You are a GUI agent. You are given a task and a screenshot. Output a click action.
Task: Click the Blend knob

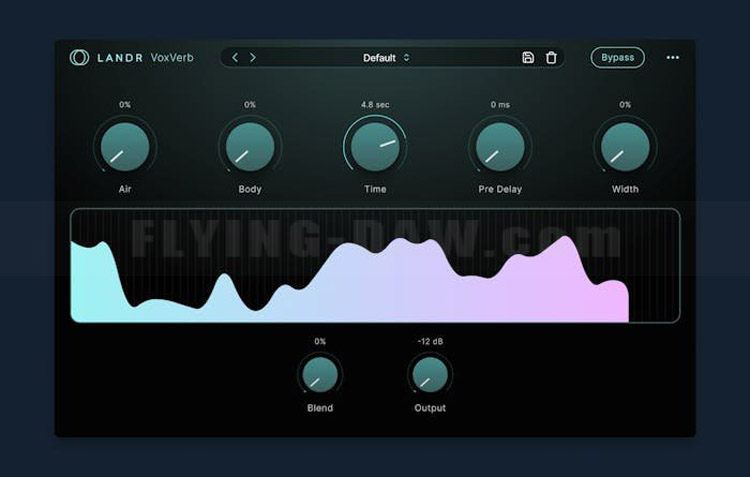[x=320, y=375]
